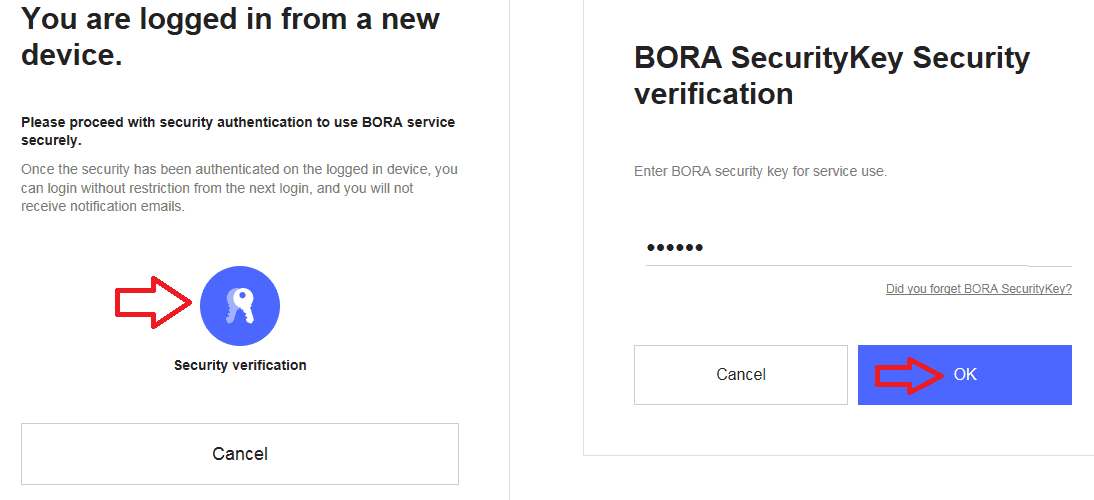
Task: Select the red arrow pointing at key icon
Action: click(153, 302)
